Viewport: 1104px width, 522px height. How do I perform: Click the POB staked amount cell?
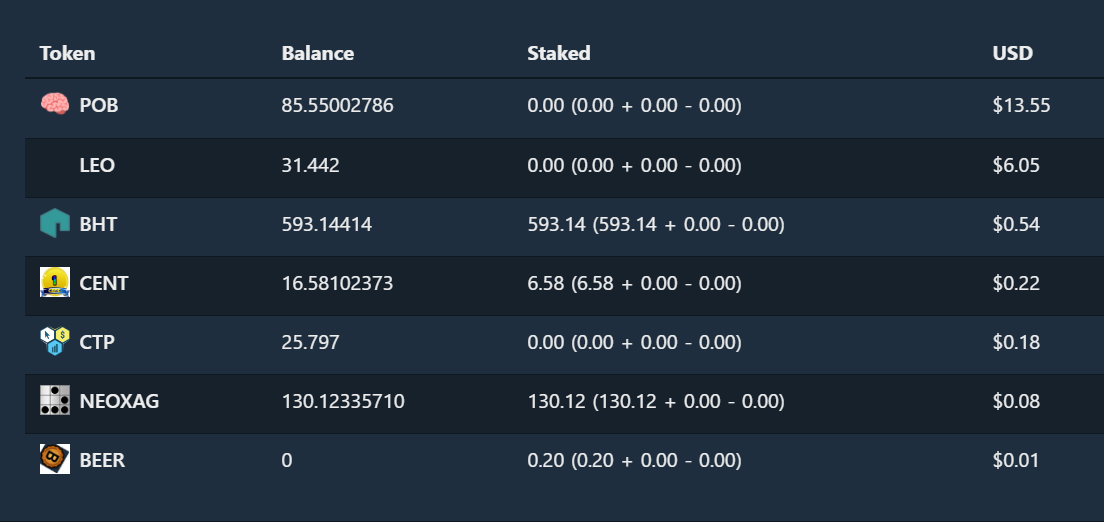(x=634, y=106)
